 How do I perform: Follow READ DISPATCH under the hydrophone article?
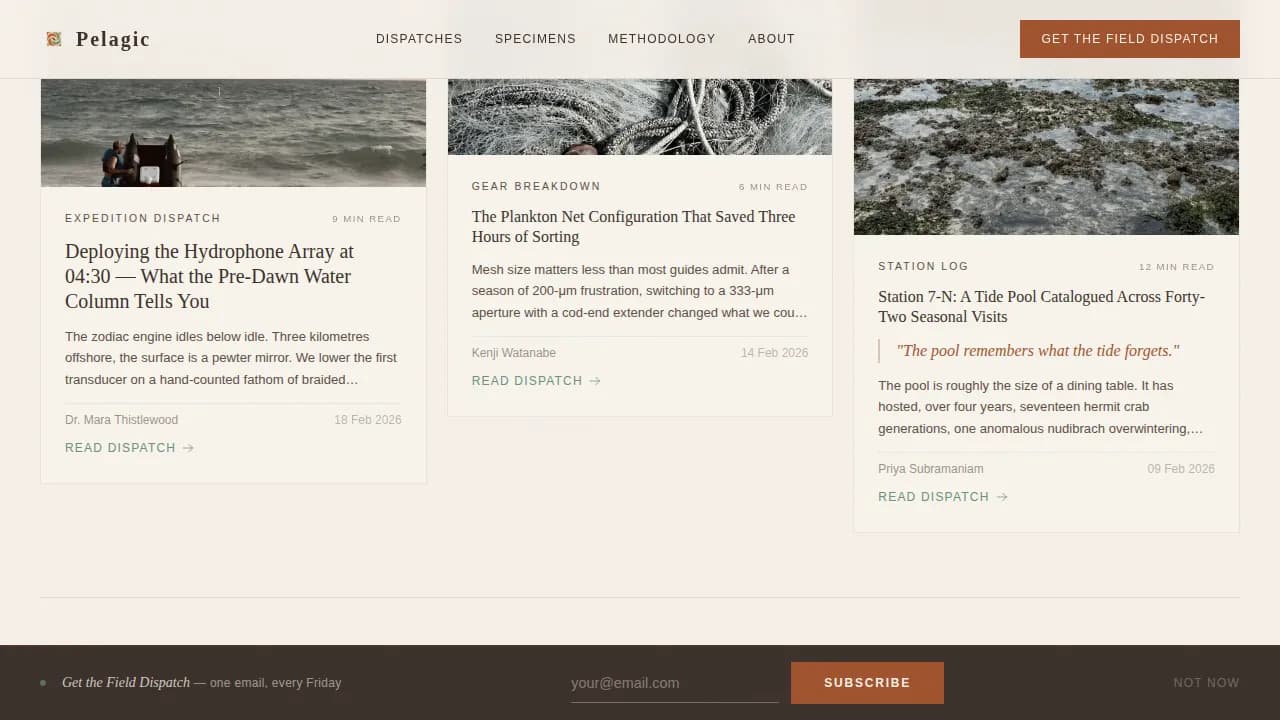click(120, 448)
